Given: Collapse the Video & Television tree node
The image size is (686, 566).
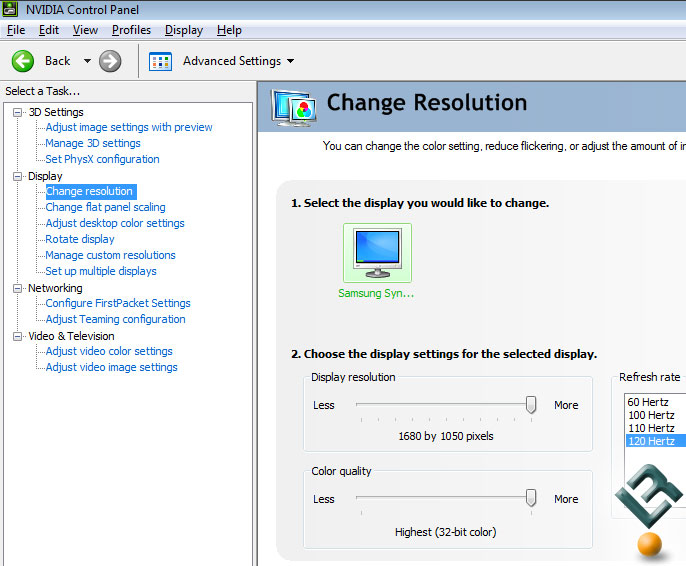Looking at the screenshot, I should point(17,336).
